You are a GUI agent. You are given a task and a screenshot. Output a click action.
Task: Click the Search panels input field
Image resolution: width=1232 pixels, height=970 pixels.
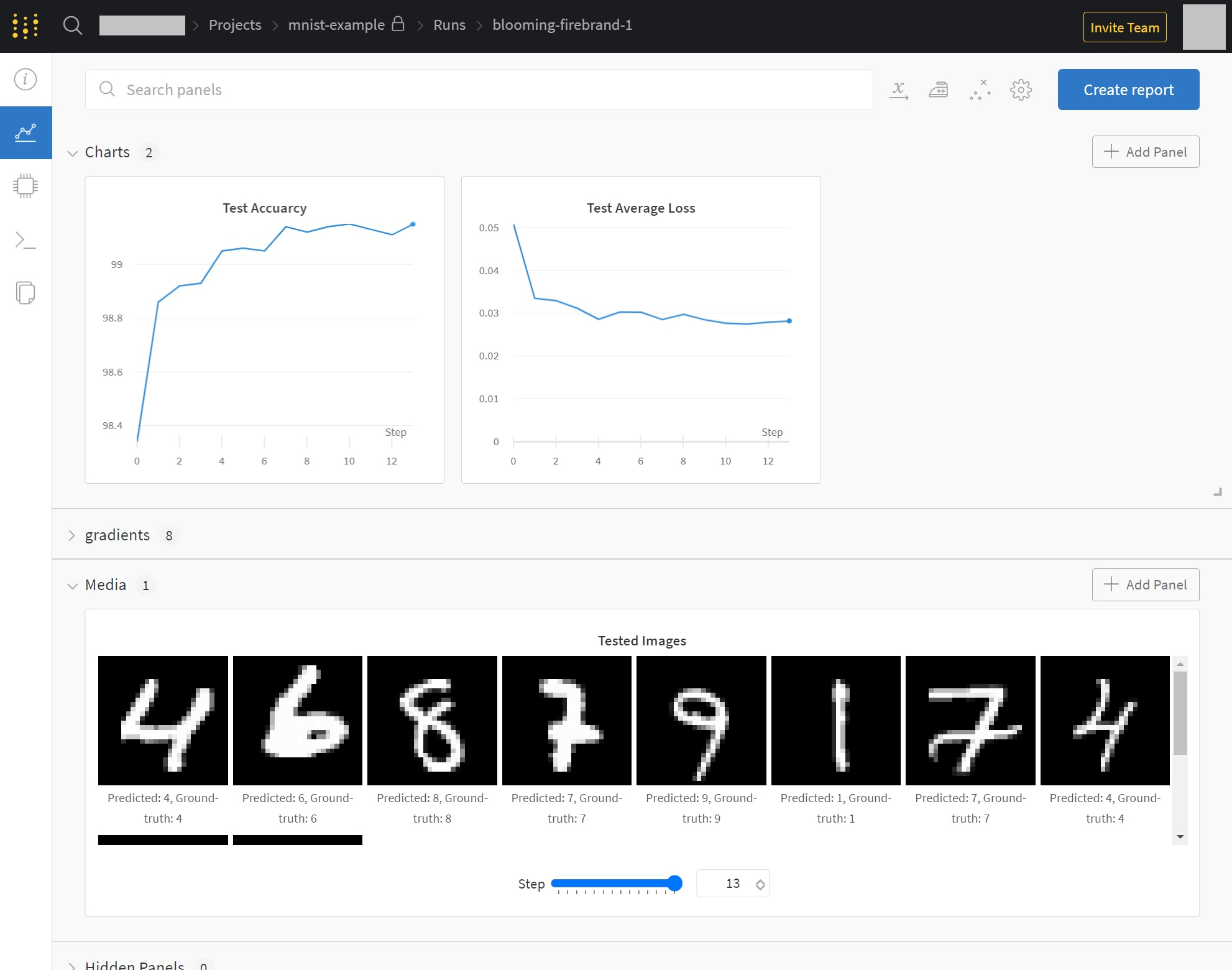(479, 90)
